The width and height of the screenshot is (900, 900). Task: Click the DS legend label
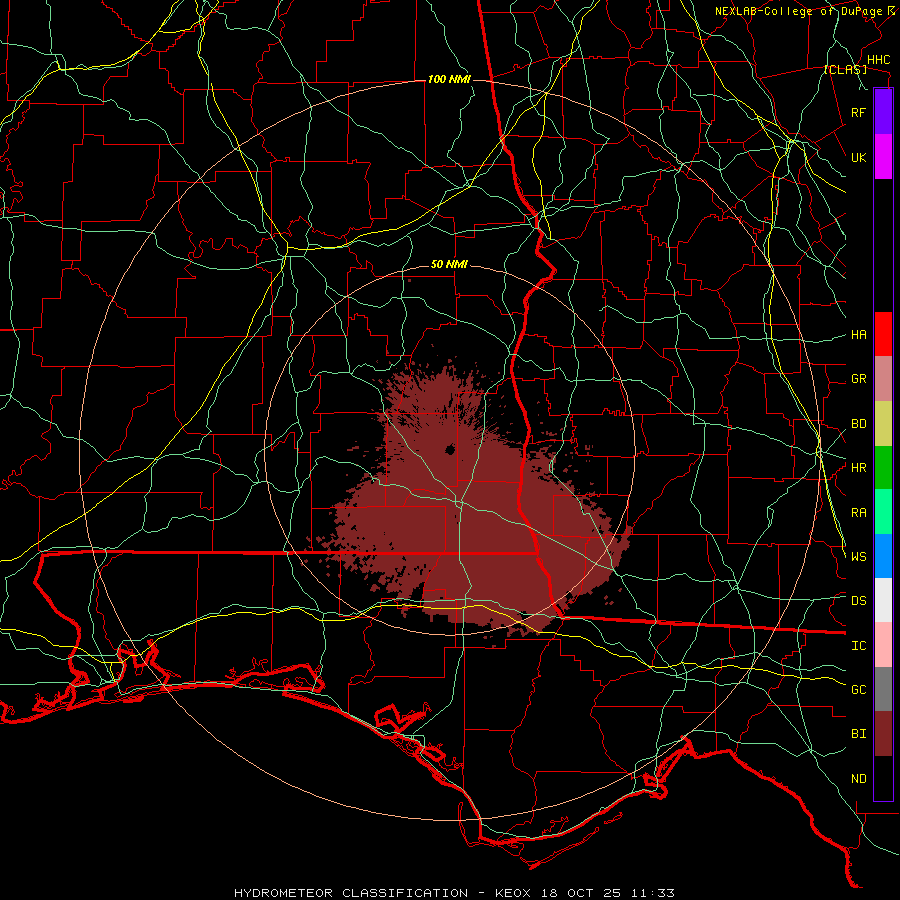pyautogui.click(x=859, y=601)
